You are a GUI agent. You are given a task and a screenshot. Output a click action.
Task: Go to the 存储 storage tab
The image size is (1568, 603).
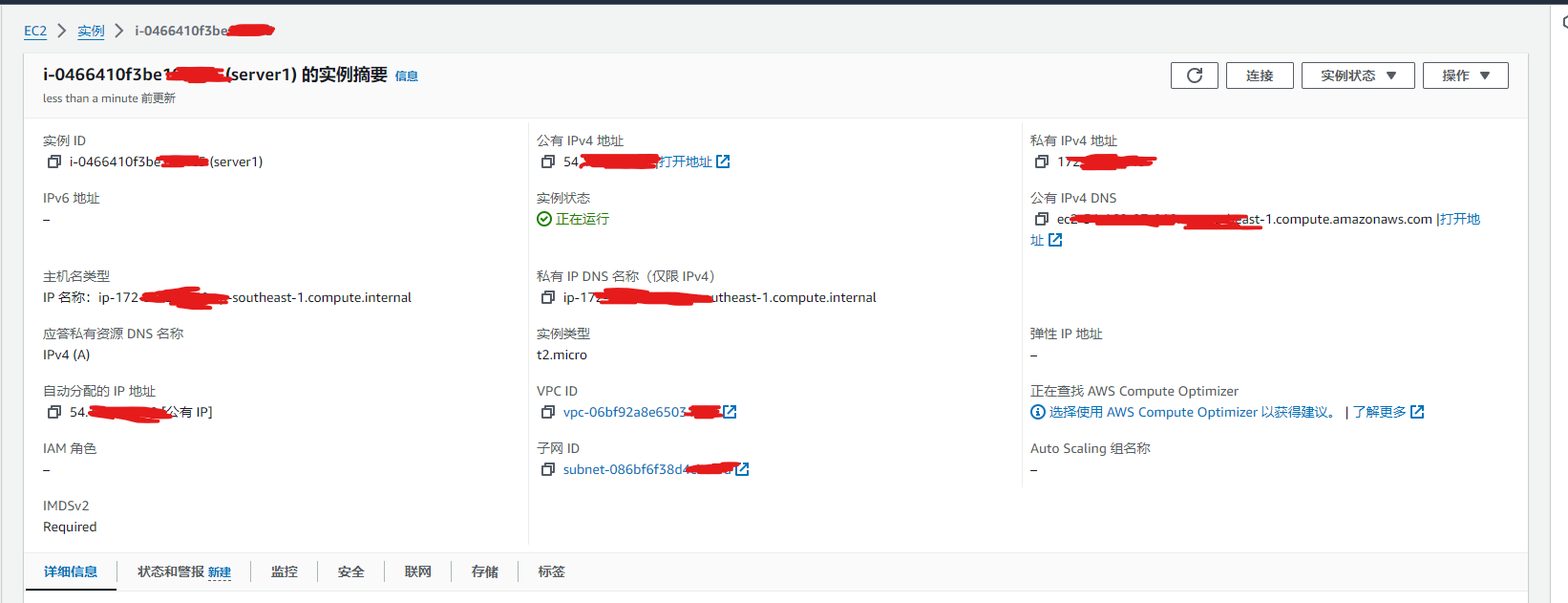pyautogui.click(x=484, y=571)
